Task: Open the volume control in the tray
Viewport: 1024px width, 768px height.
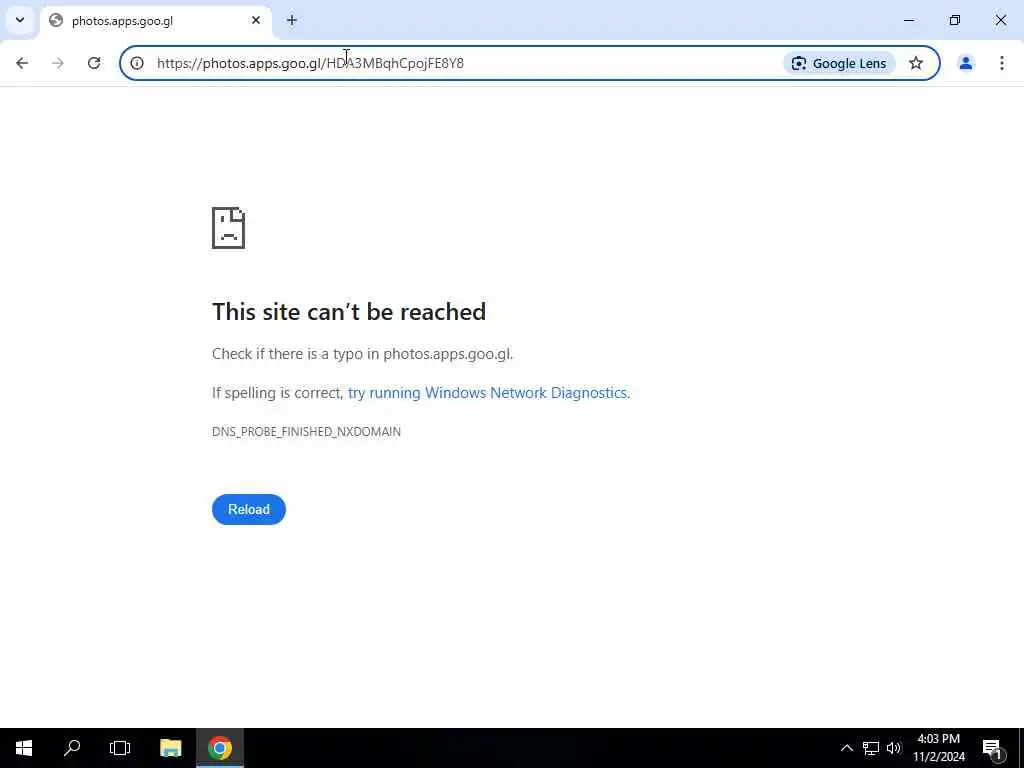Action: [x=894, y=748]
